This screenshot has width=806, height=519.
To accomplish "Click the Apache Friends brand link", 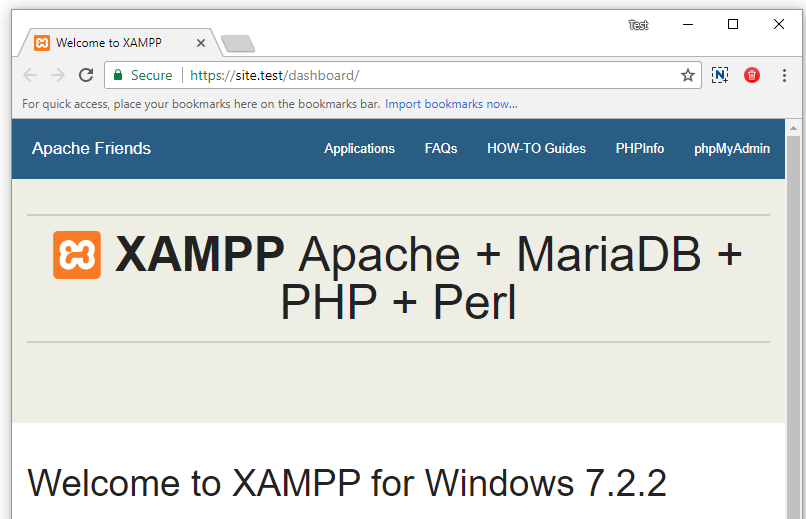I will tap(91, 148).
